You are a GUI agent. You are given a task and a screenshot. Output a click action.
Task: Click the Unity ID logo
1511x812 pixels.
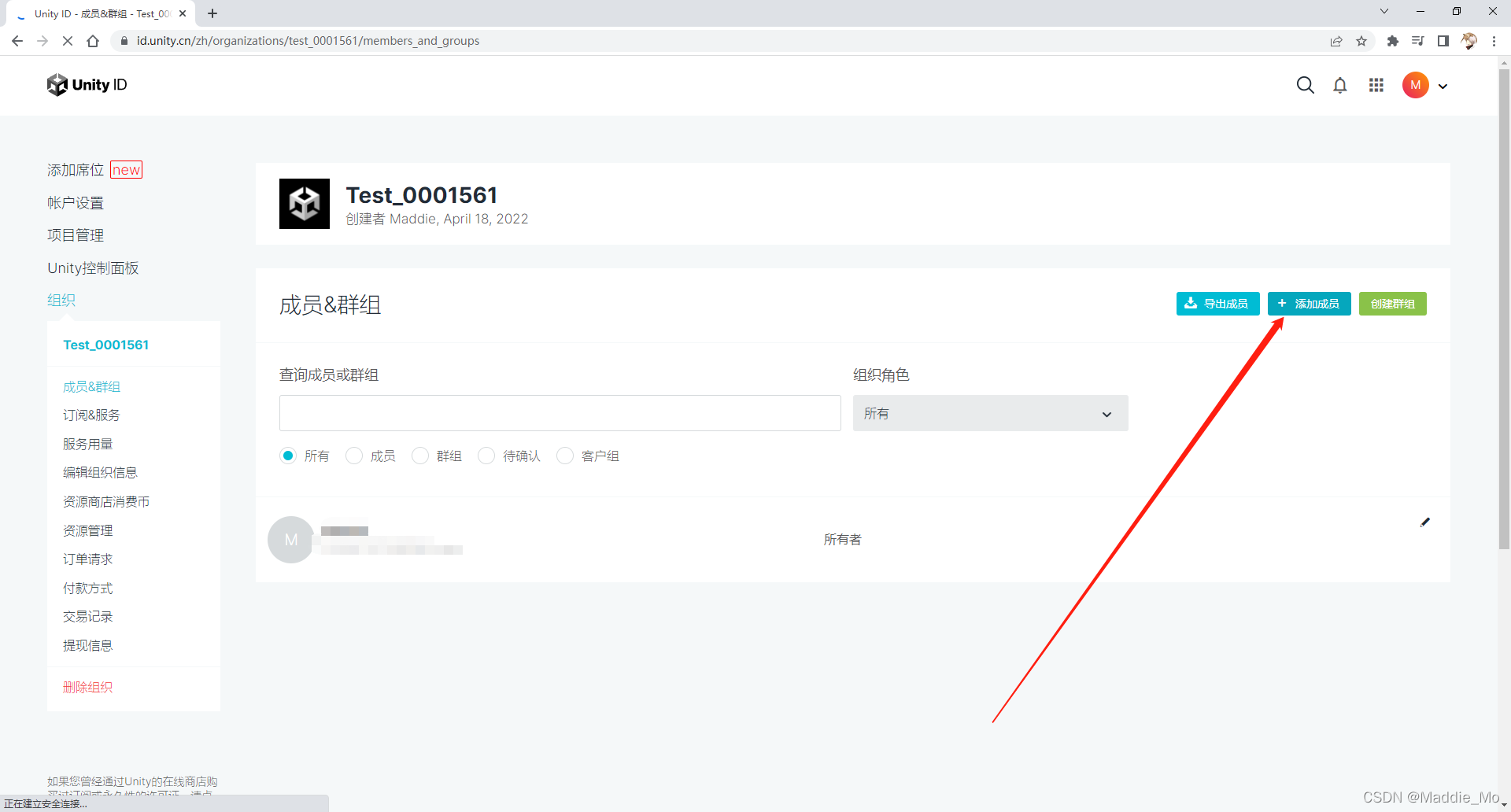87,85
